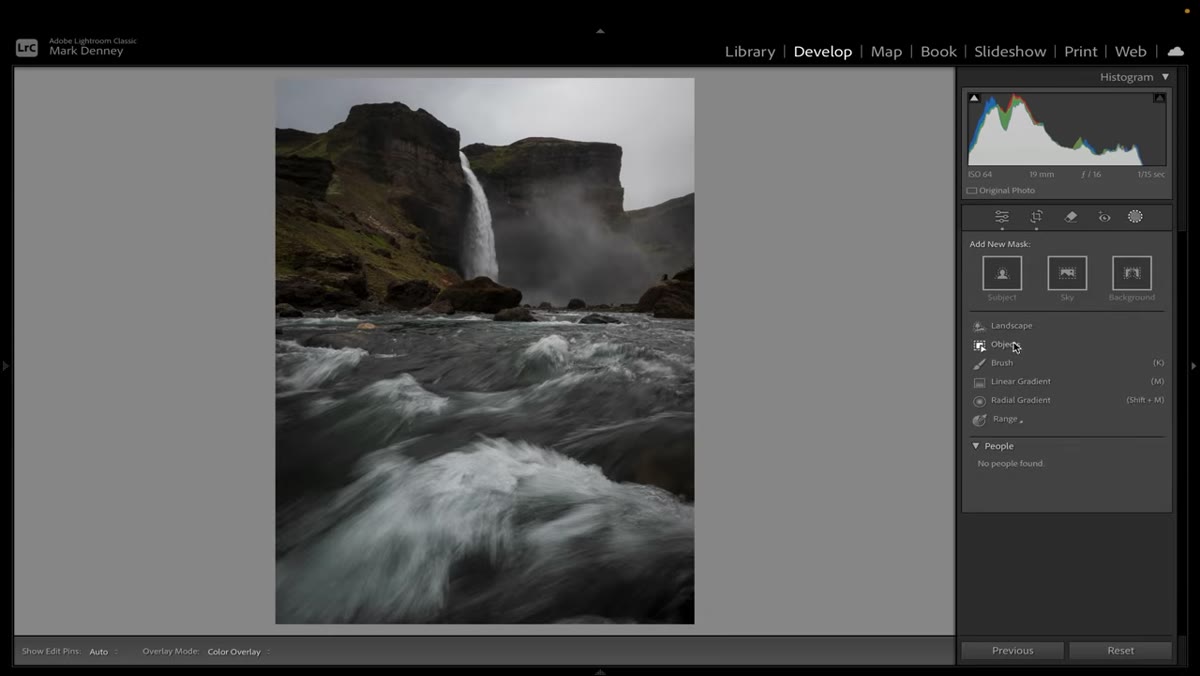Click the 'Add New Mask:' label

pyautogui.click(x=1000, y=244)
